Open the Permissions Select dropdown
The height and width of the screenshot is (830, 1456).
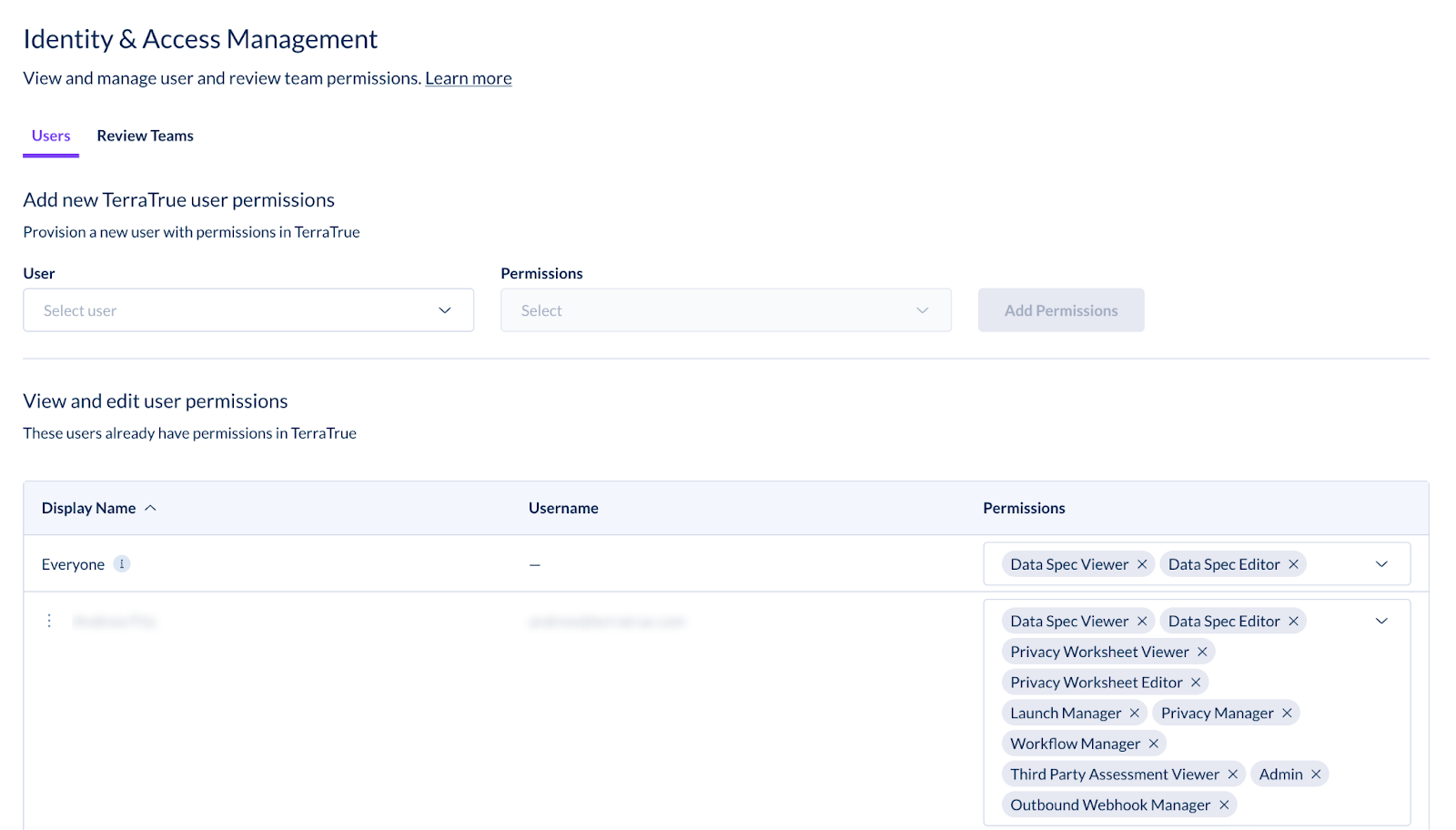click(726, 310)
